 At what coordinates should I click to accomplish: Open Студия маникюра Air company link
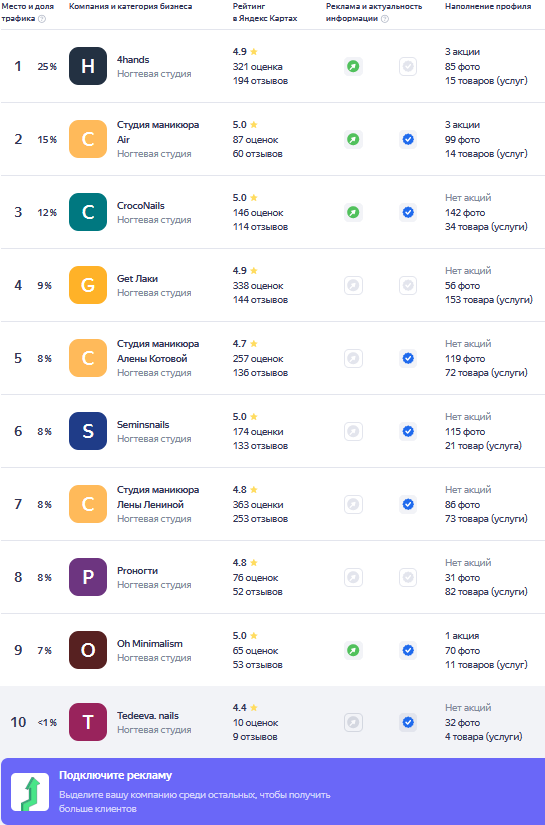[x=158, y=132]
